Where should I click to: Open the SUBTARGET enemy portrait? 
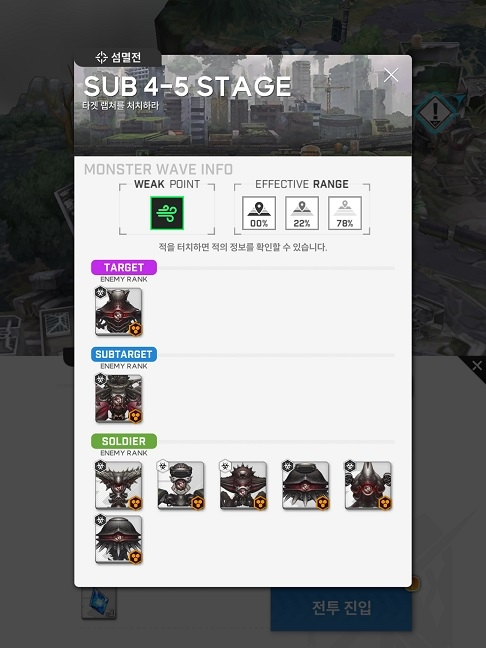tap(119, 398)
